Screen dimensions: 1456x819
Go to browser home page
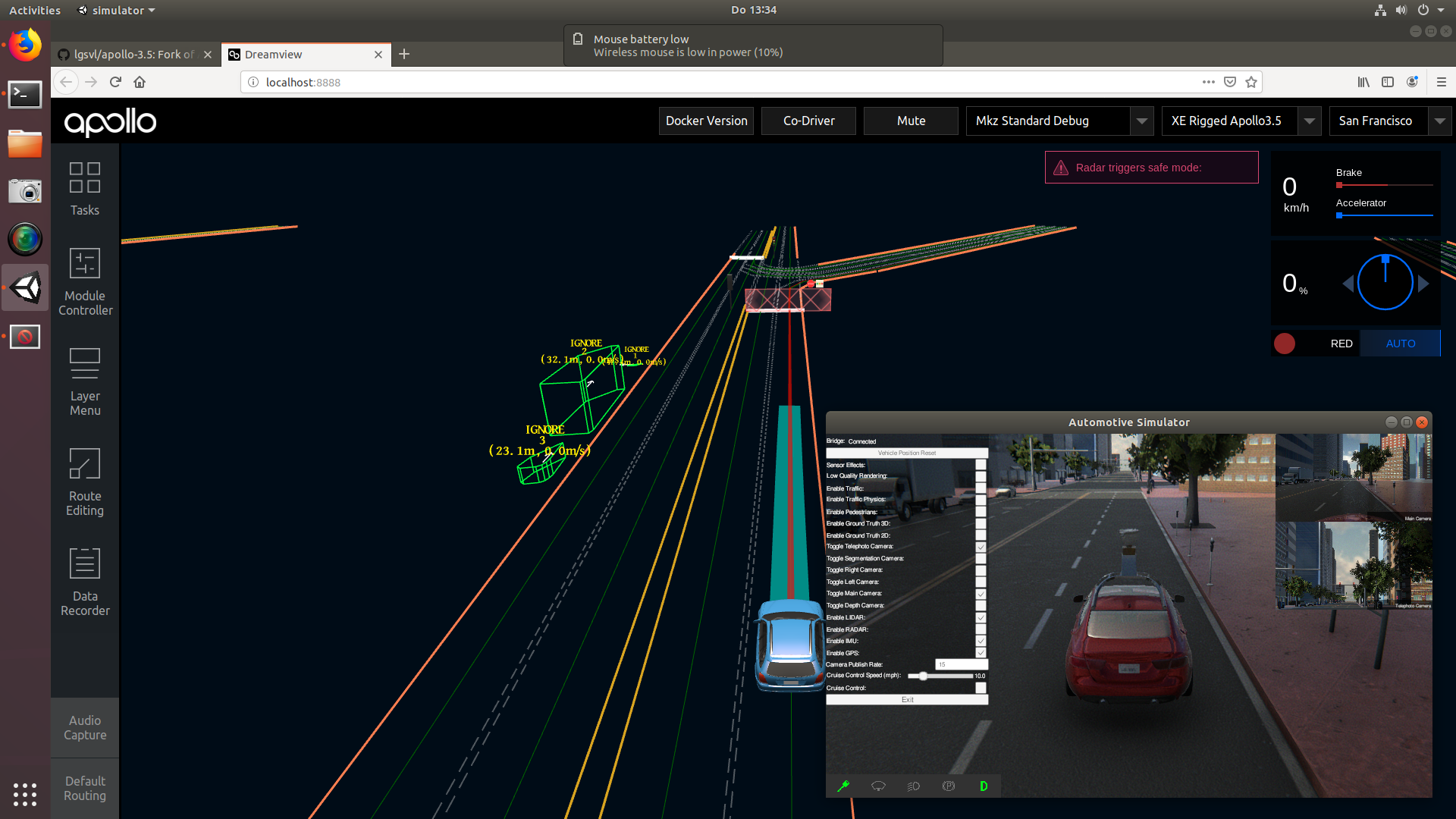[x=140, y=82]
